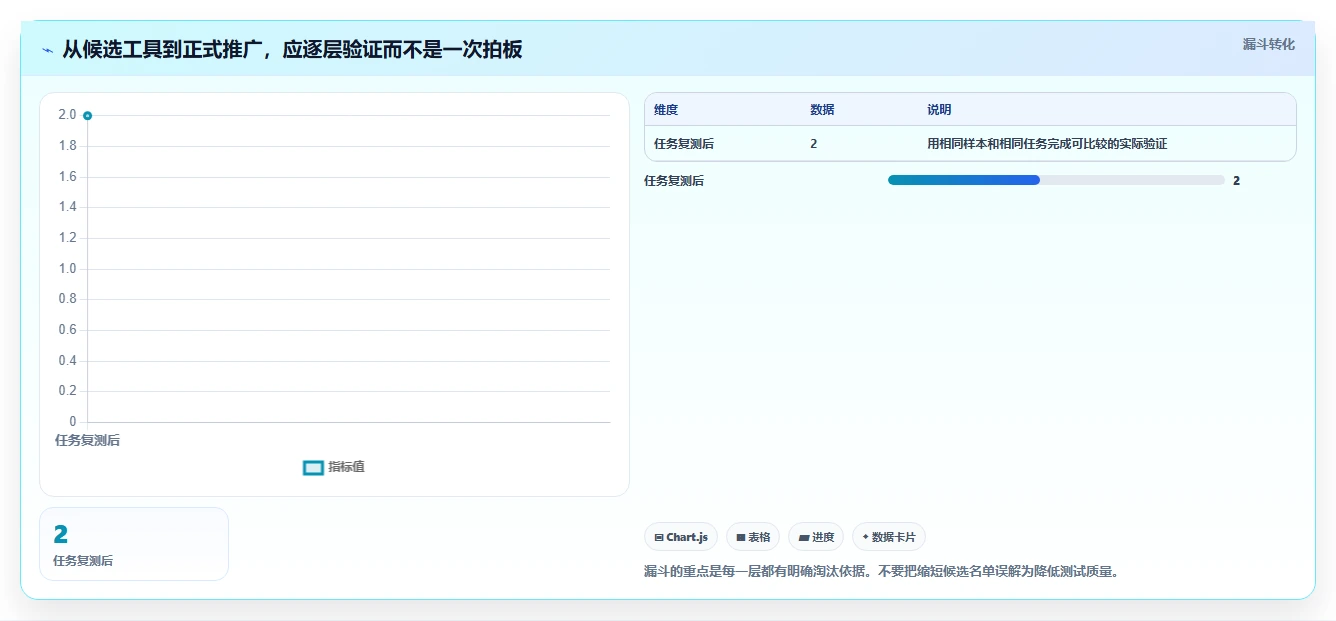This screenshot has height=621, width=1336.
Task: Click the 漏斗转化 label in header
Action: tap(1268, 45)
